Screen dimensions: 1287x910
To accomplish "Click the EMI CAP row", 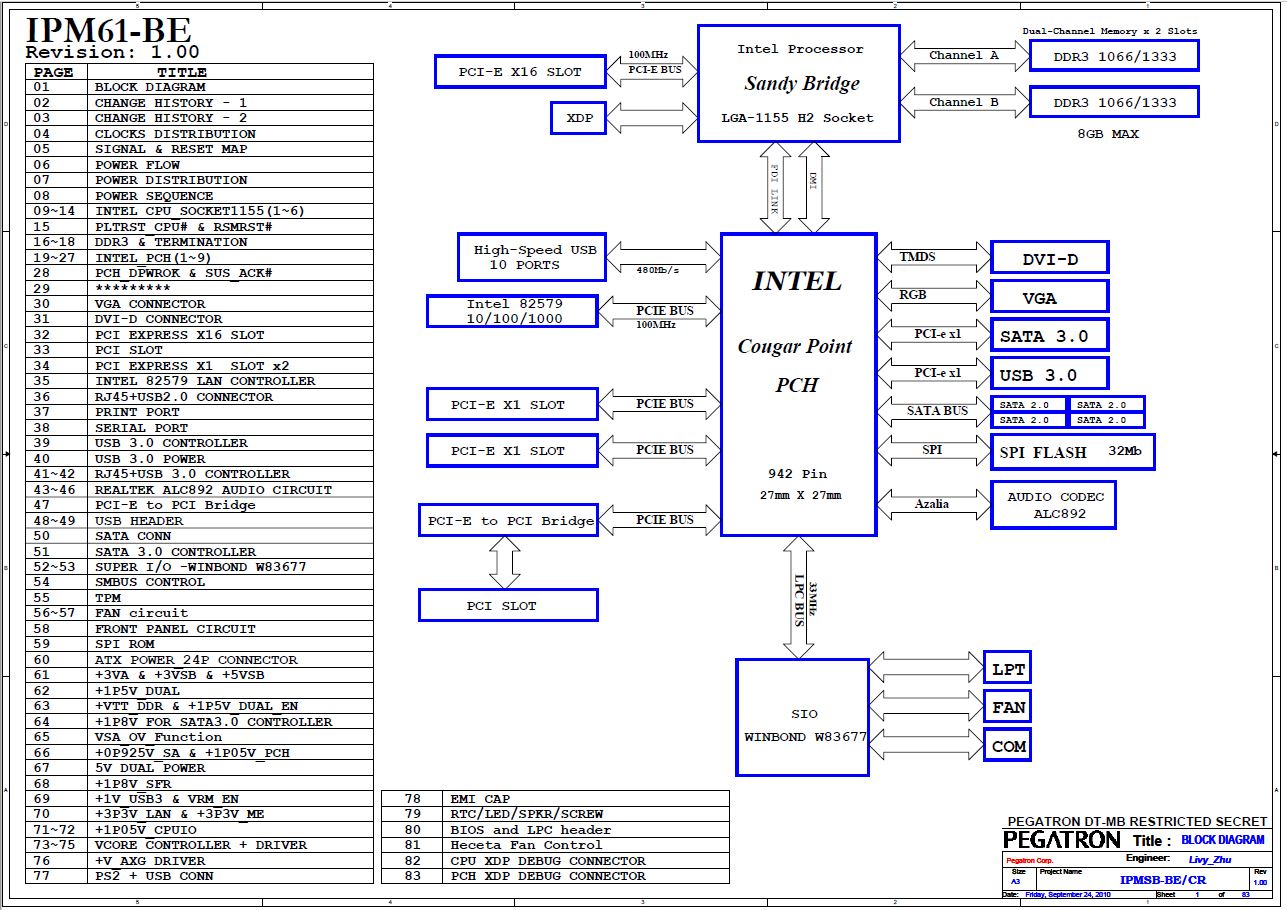I will pyautogui.click(x=555, y=799).
